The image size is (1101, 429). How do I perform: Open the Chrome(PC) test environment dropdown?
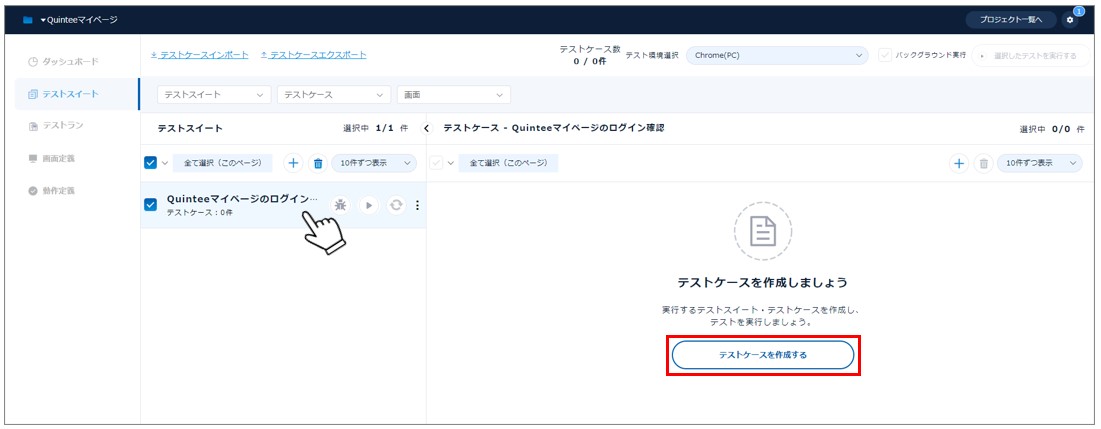[777, 55]
